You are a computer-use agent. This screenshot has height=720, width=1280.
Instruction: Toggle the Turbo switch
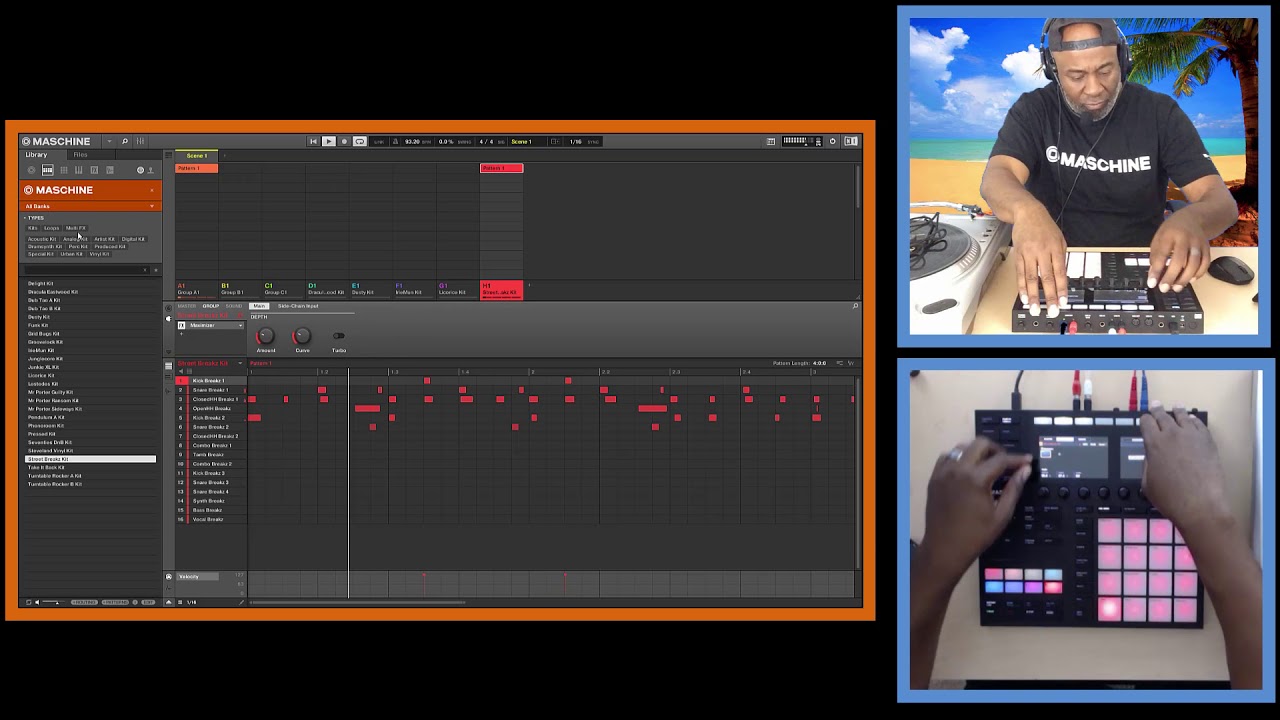[x=339, y=336]
